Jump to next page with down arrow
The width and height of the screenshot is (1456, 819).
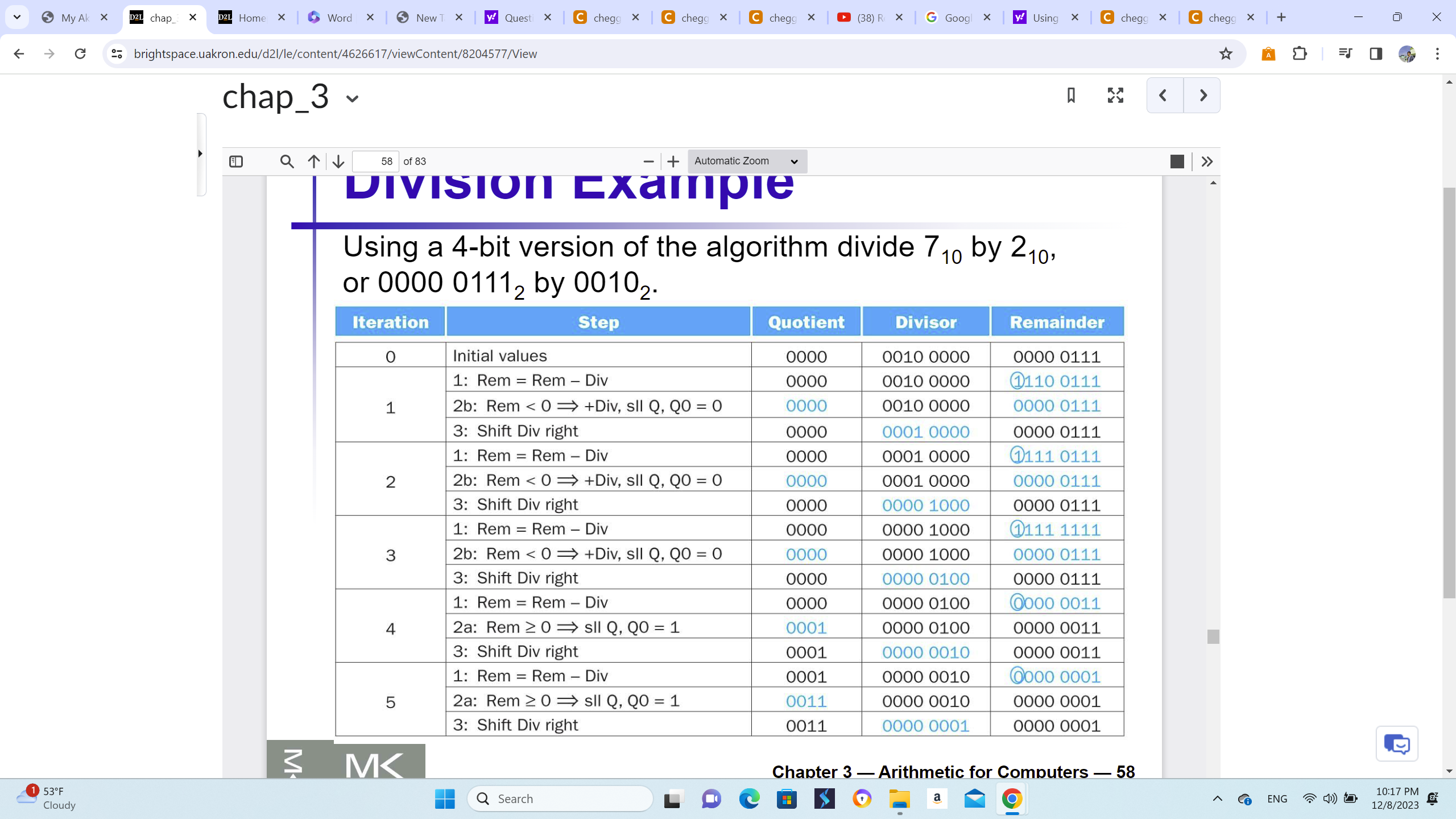click(x=337, y=162)
